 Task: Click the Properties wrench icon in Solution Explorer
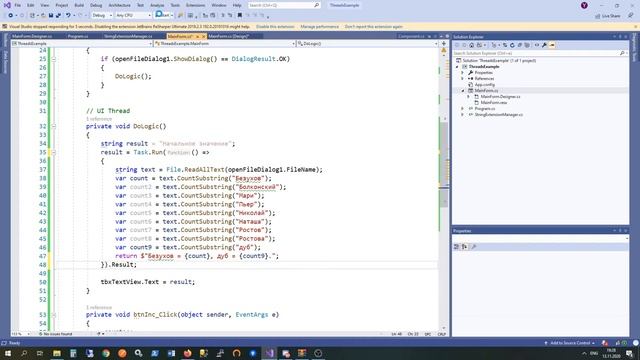point(544,45)
